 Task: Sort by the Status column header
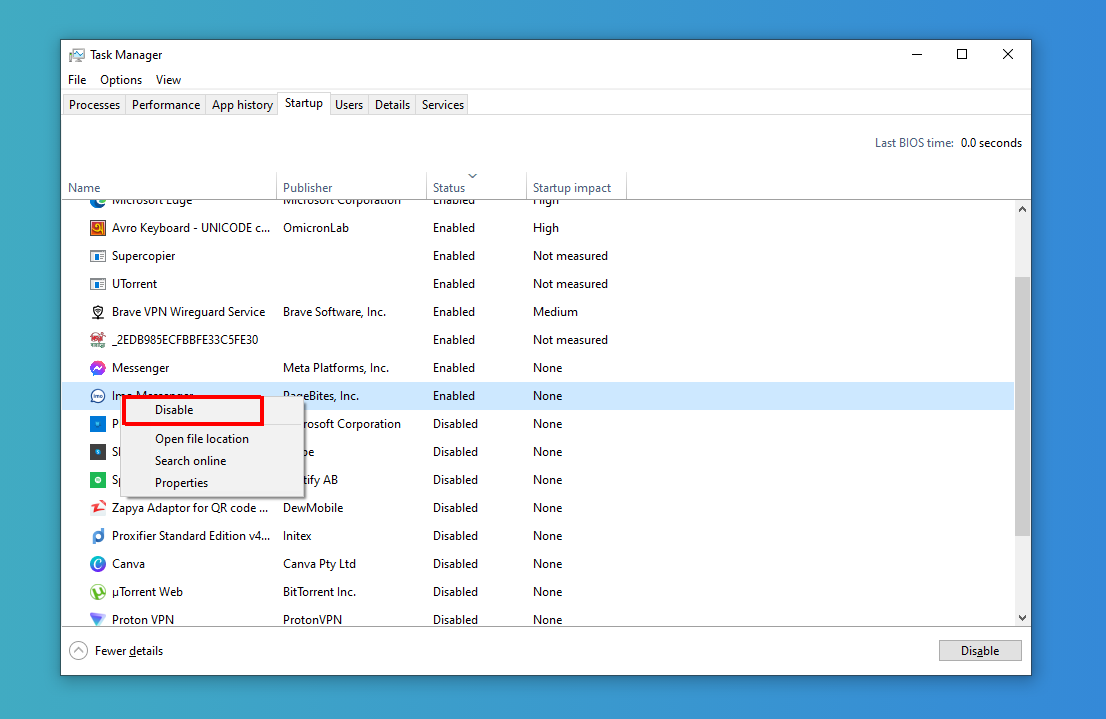click(476, 188)
